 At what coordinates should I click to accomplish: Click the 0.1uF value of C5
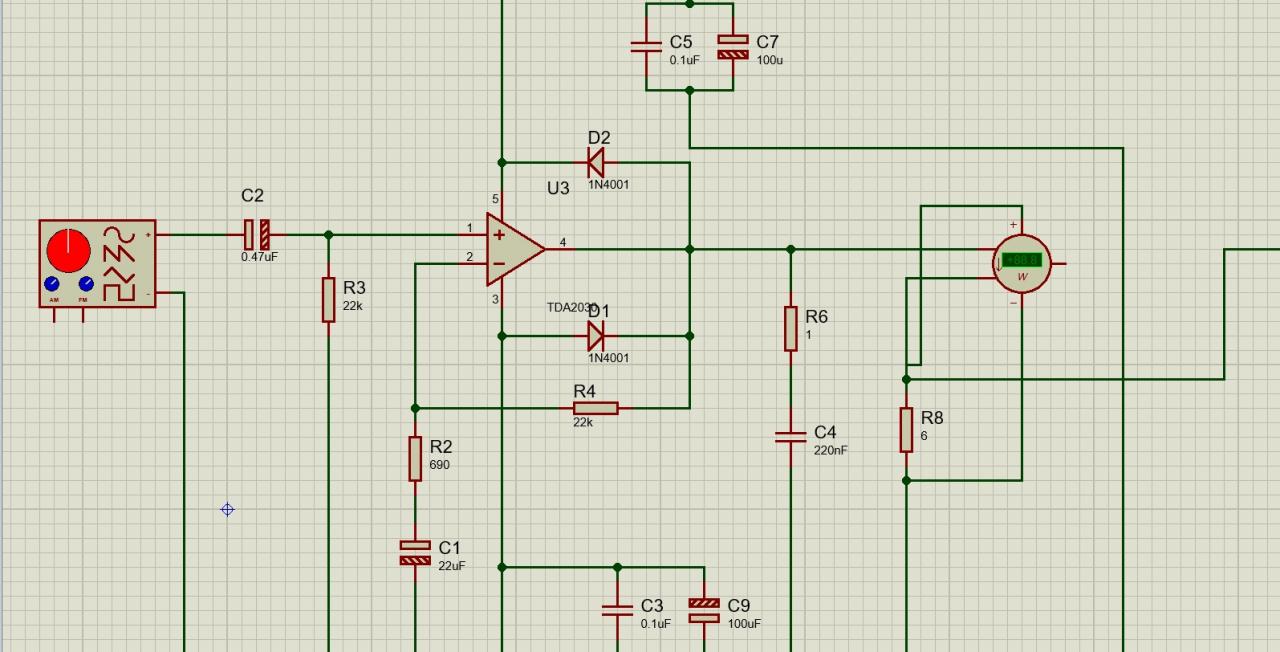click(685, 60)
